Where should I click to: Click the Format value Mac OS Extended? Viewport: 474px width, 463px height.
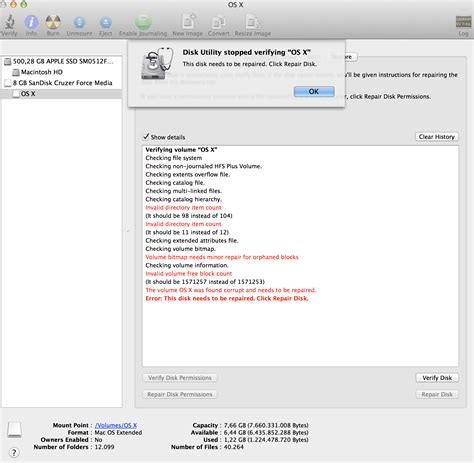(118, 433)
